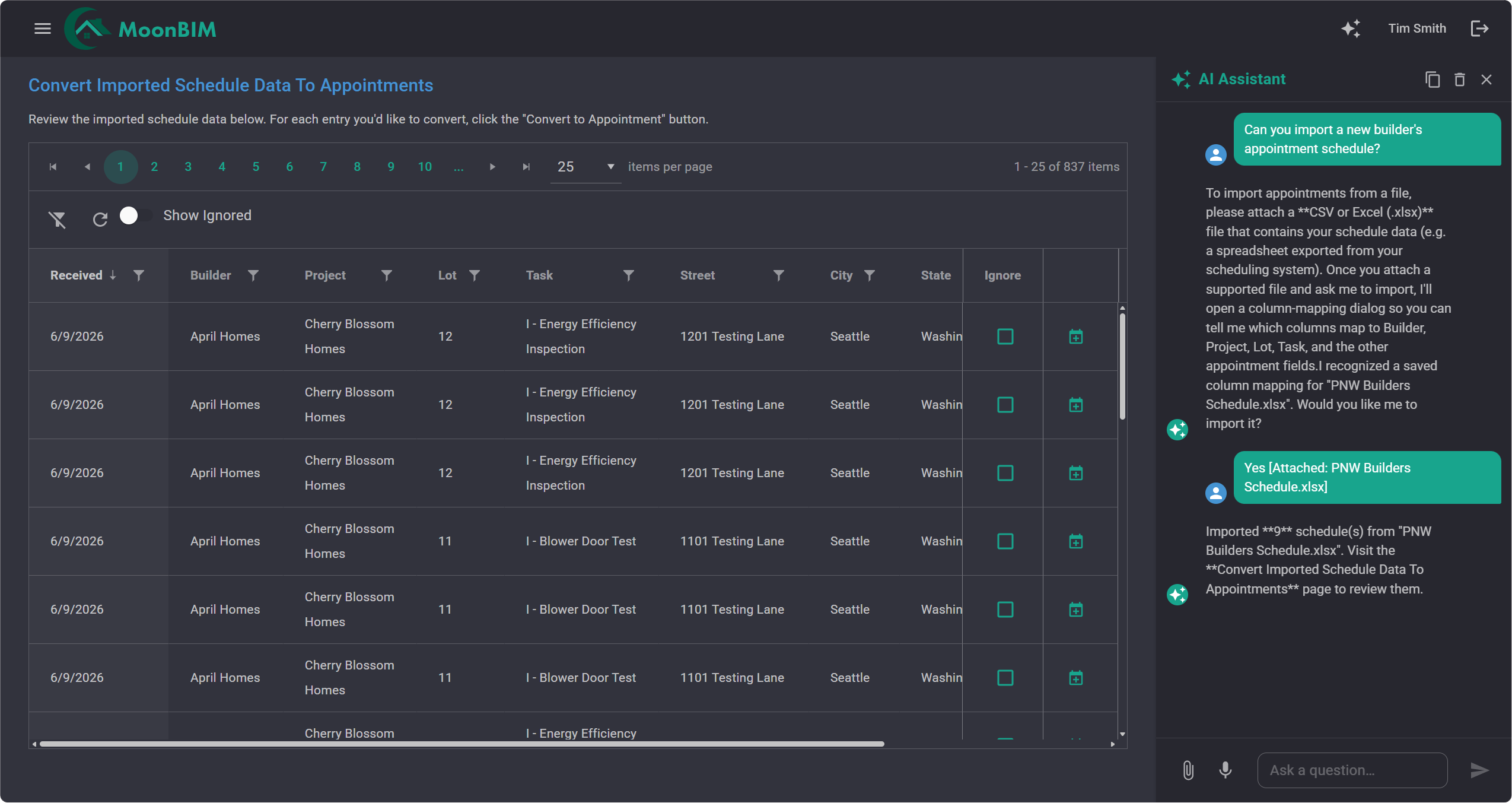This screenshot has width=1512, height=803.
Task: Click the Task column header
Action: pos(539,275)
